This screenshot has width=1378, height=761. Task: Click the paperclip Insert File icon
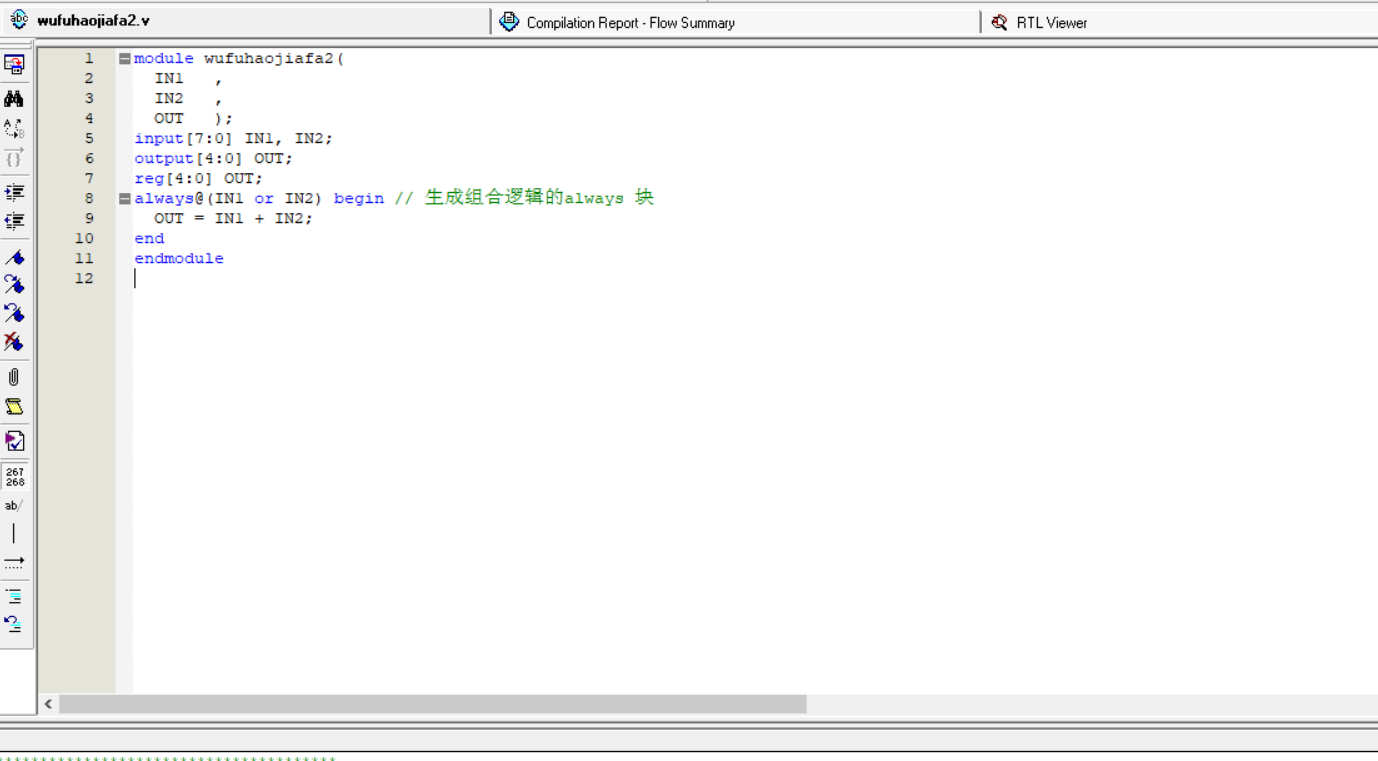point(14,377)
